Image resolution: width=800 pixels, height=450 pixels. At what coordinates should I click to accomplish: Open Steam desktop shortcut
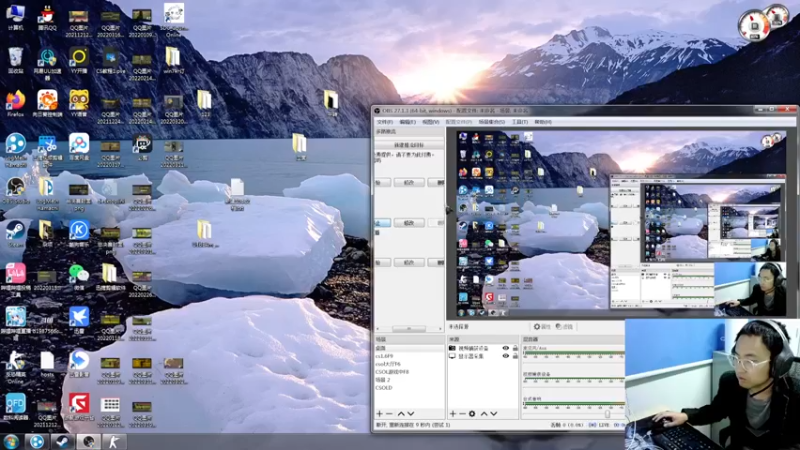point(16,234)
